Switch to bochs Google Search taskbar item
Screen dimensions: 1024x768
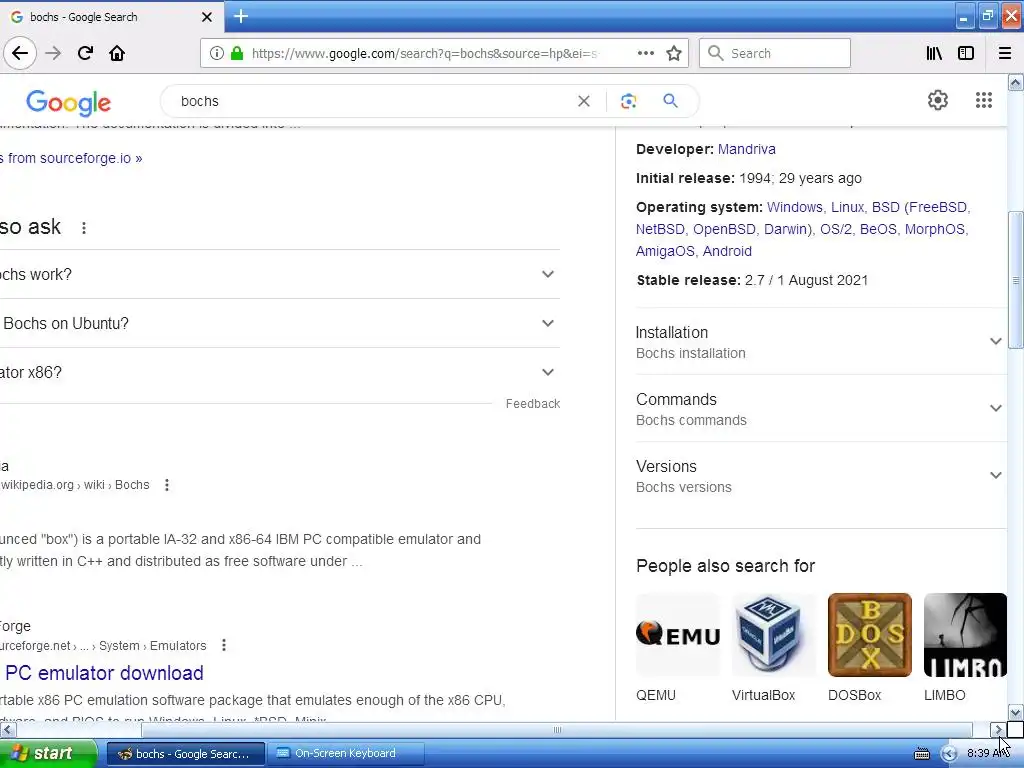coord(186,754)
